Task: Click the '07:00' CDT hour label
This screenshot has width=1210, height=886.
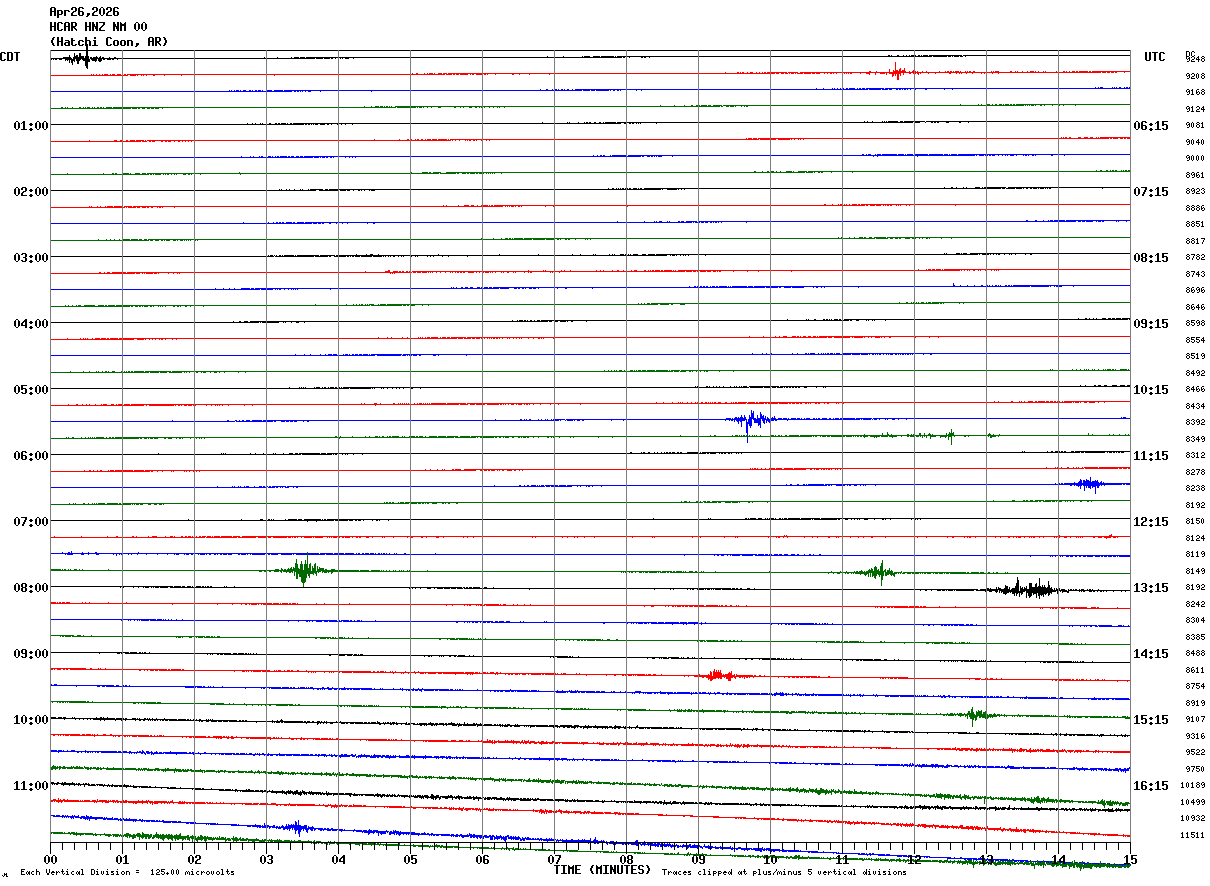Action: [31, 522]
